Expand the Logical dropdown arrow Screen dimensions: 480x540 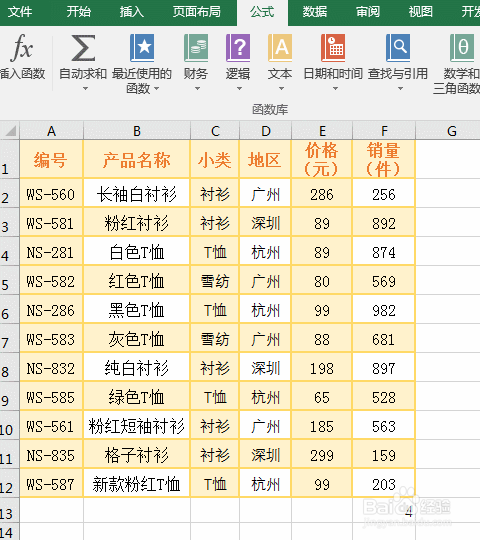point(239,89)
